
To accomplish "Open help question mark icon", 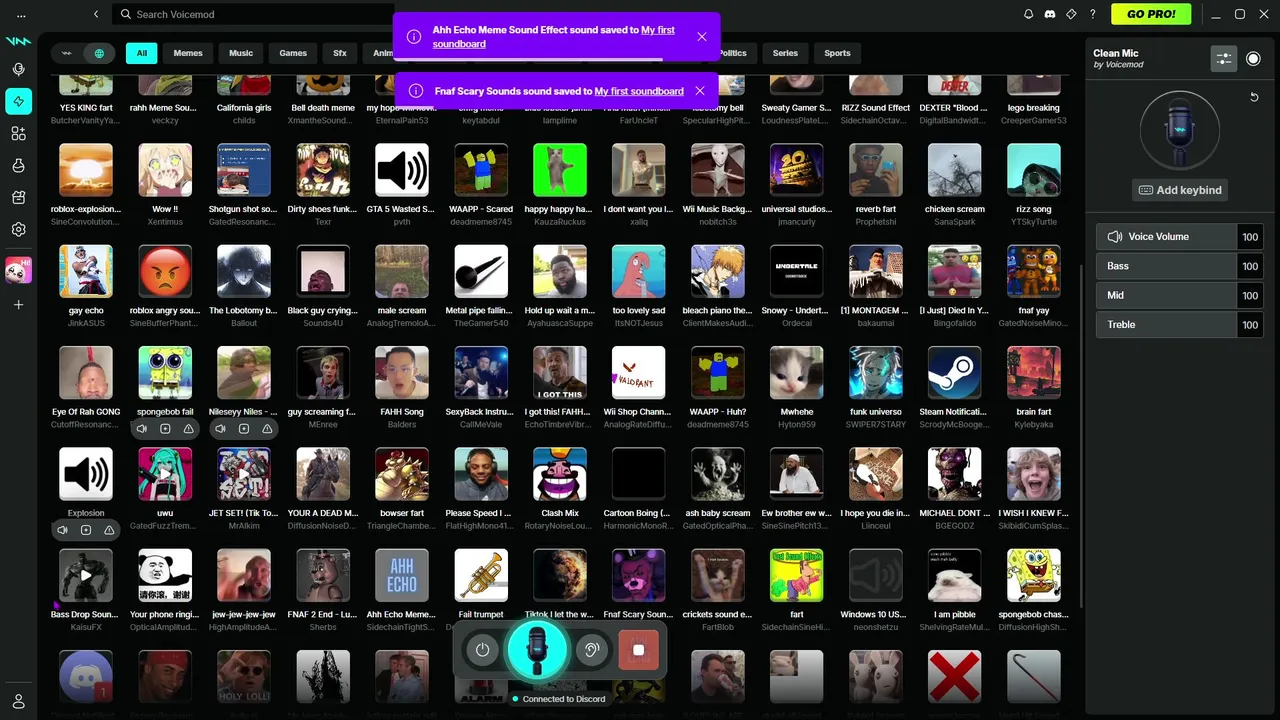I will (x=1092, y=14).
